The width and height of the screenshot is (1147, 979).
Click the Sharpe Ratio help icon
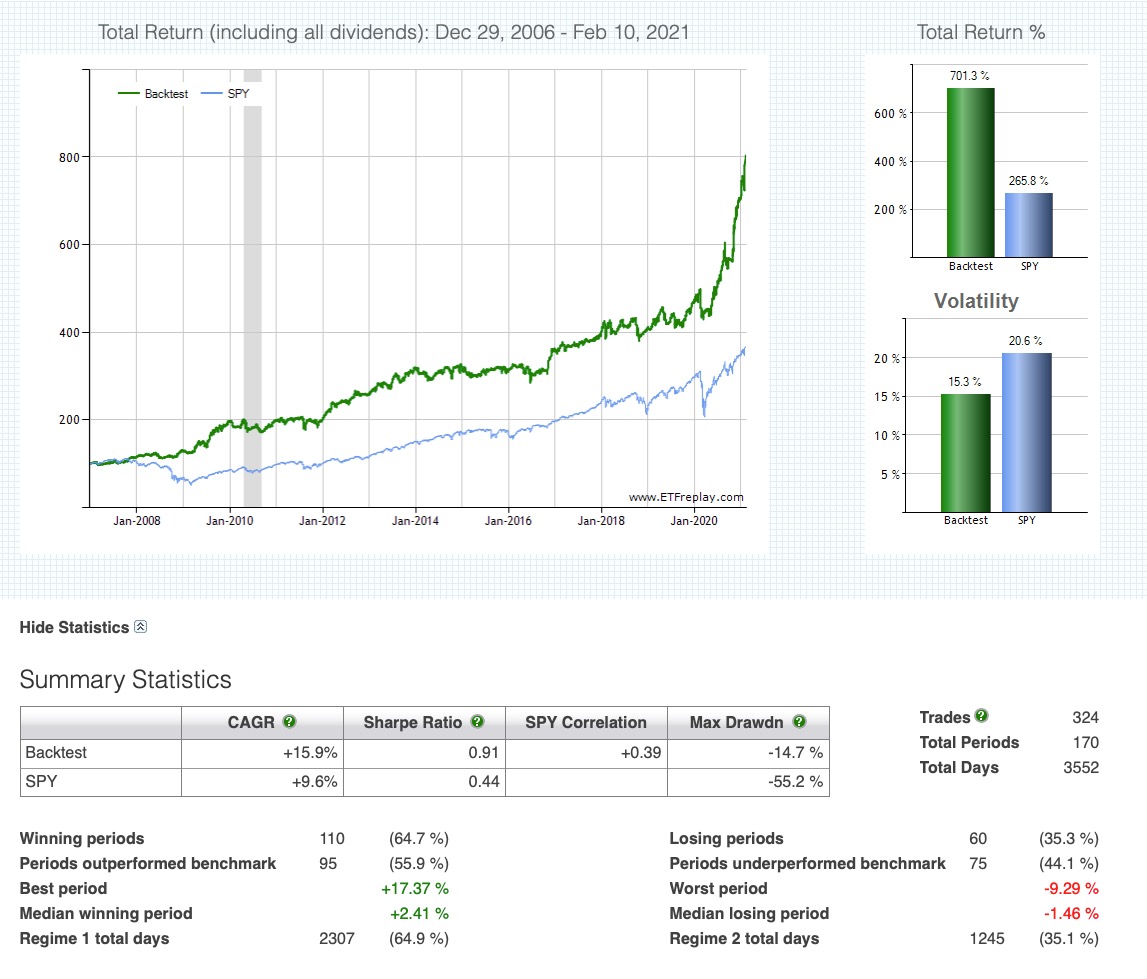[x=477, y=722]
